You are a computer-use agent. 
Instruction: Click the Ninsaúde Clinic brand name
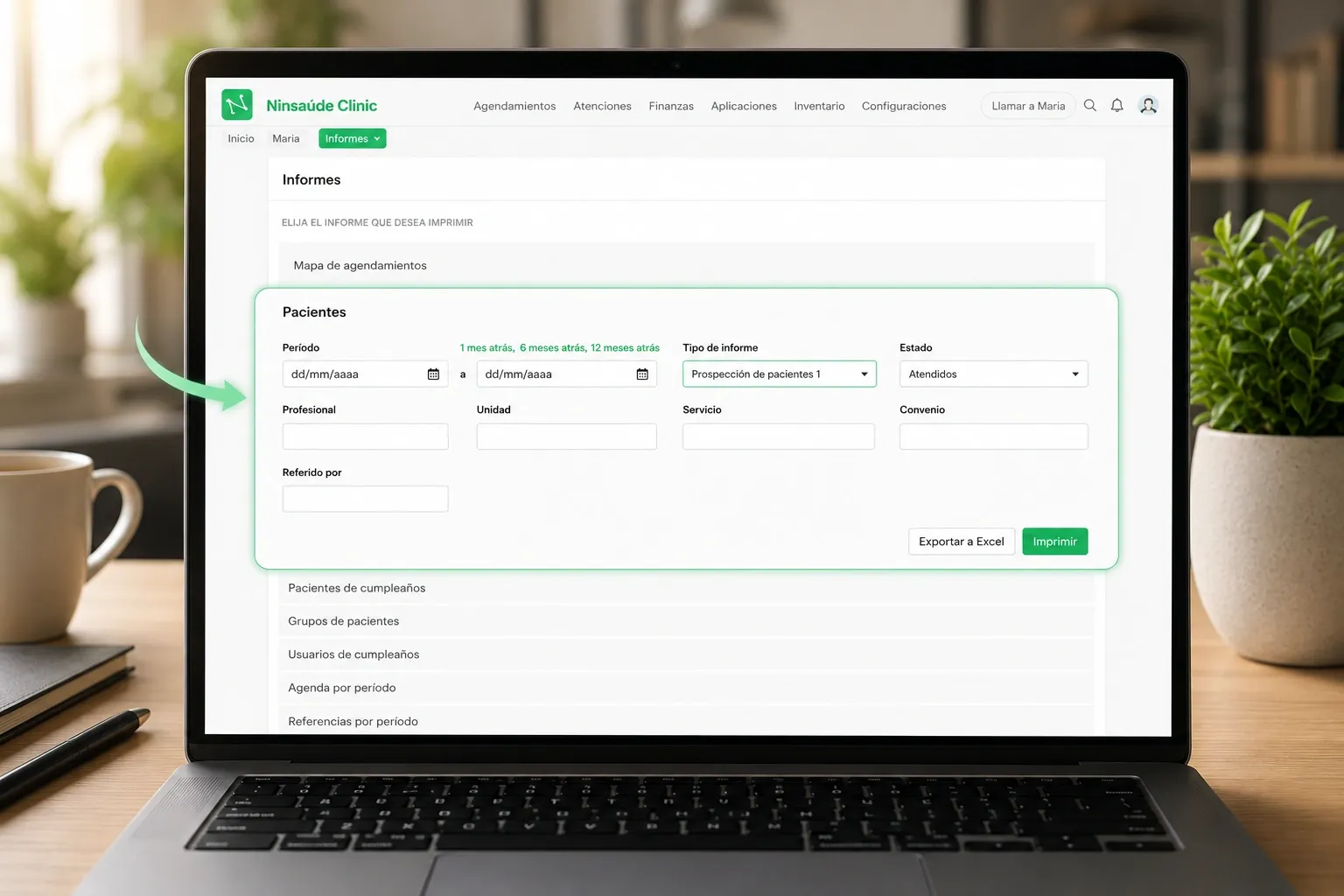(321, 105)
